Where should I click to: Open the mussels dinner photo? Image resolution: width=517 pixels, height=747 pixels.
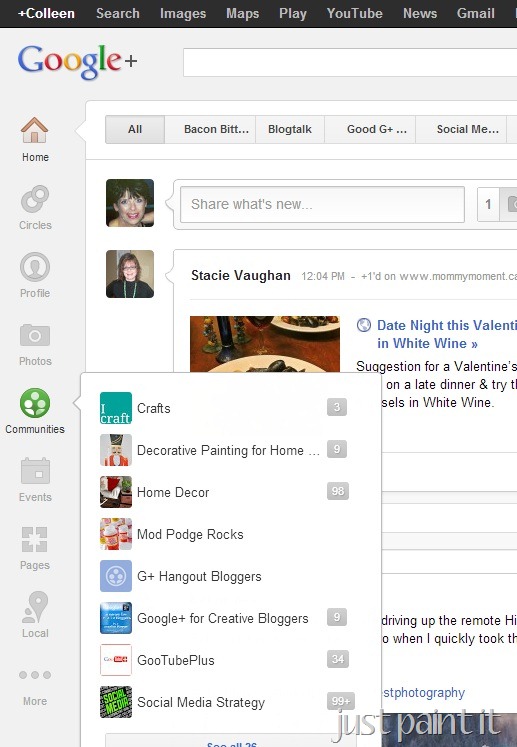coord(265,344)
